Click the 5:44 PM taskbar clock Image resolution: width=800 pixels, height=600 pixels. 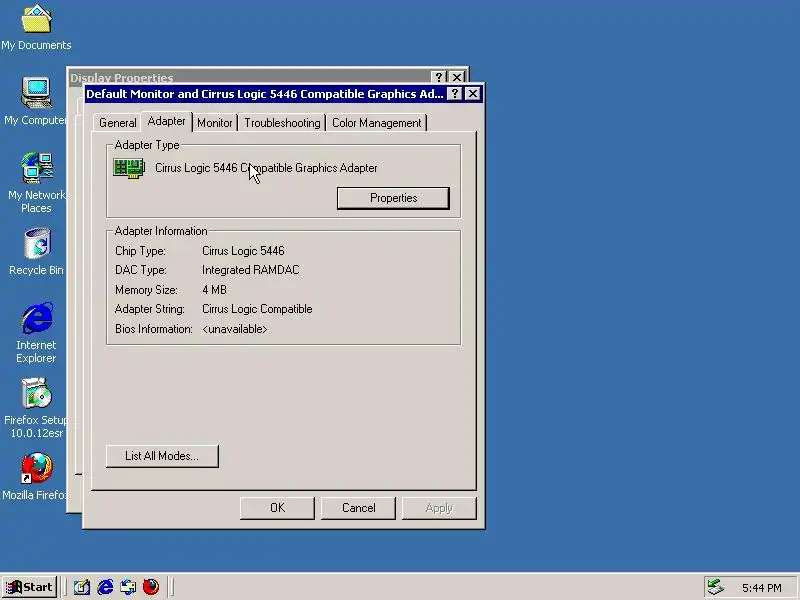(x=762, y=588)
